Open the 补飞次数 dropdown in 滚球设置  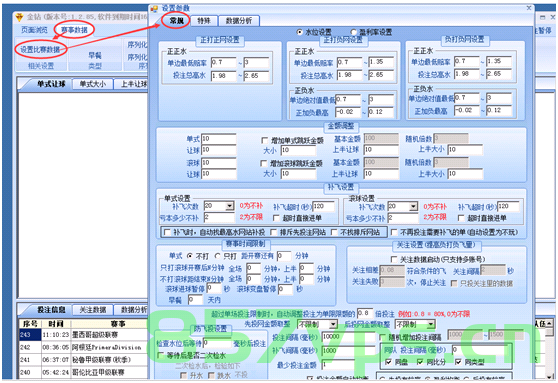tap(413, 206)
